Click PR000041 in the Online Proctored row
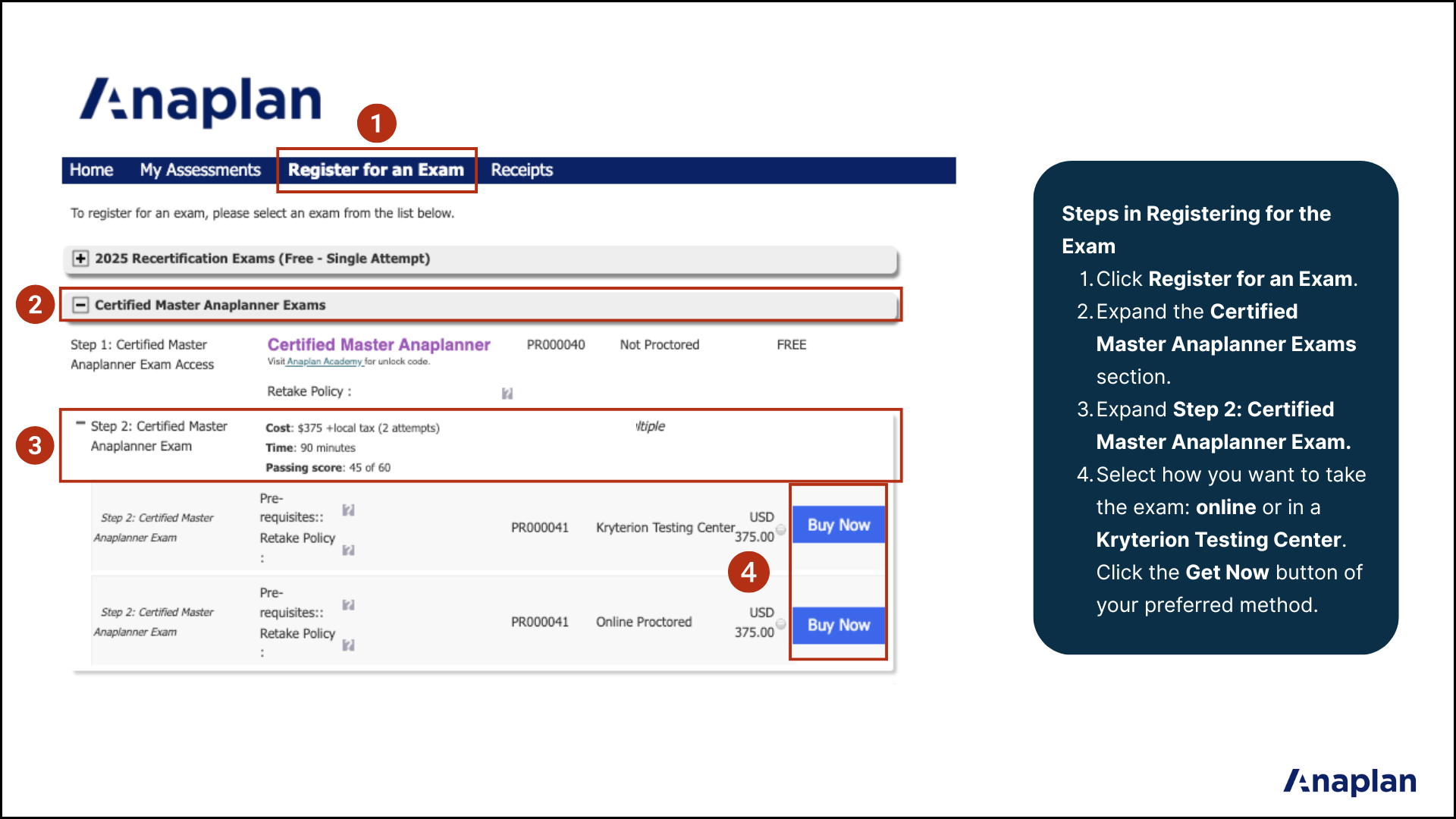Screen dimensions: 1456x819 [x=540, y=622]
